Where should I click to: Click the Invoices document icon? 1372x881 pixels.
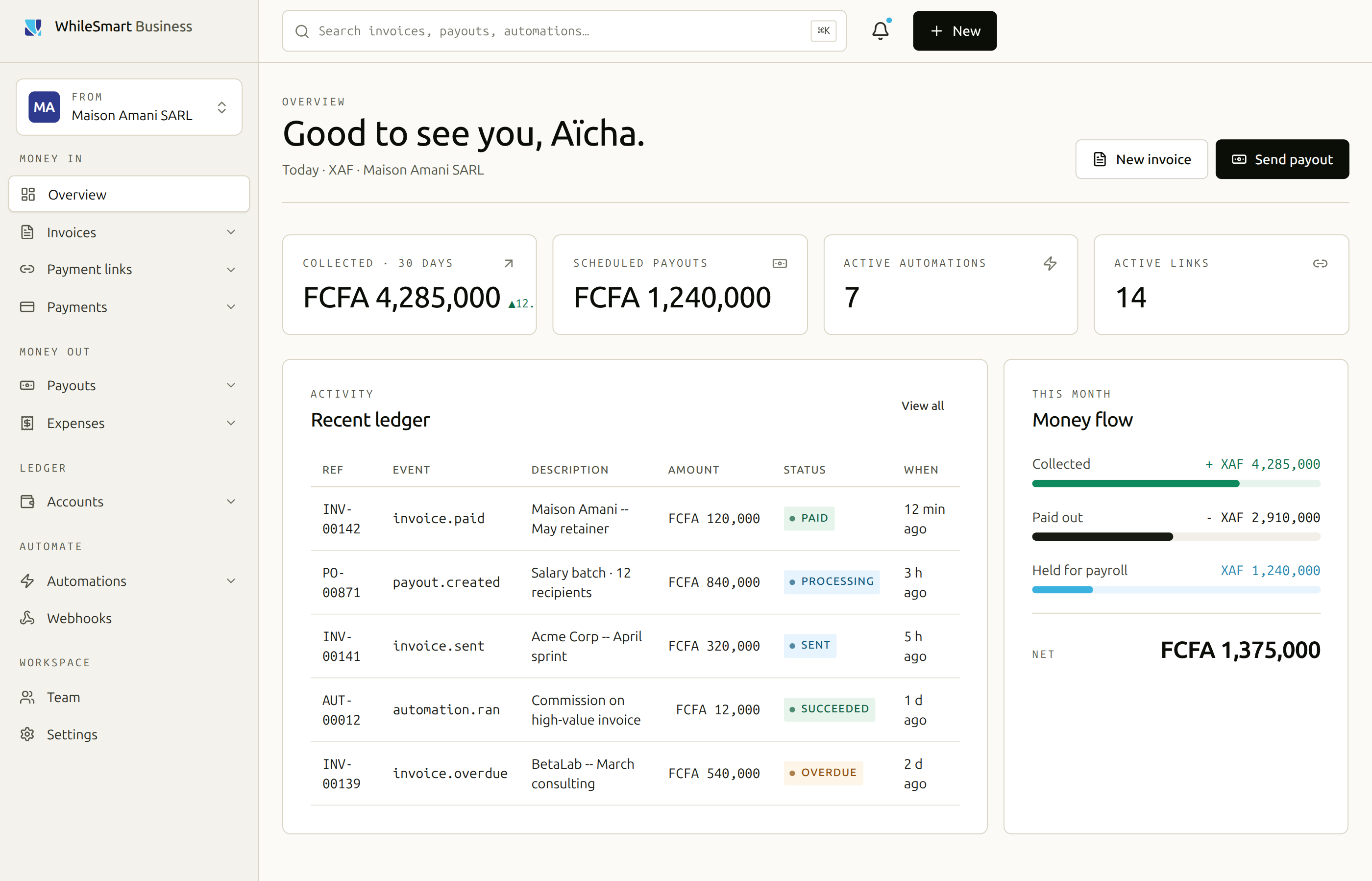(x=27, y=232)
